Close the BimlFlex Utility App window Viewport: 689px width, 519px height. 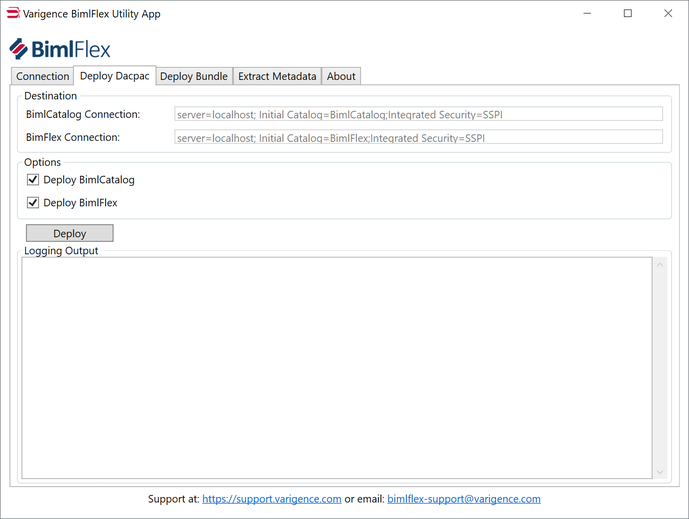point(668,14)
